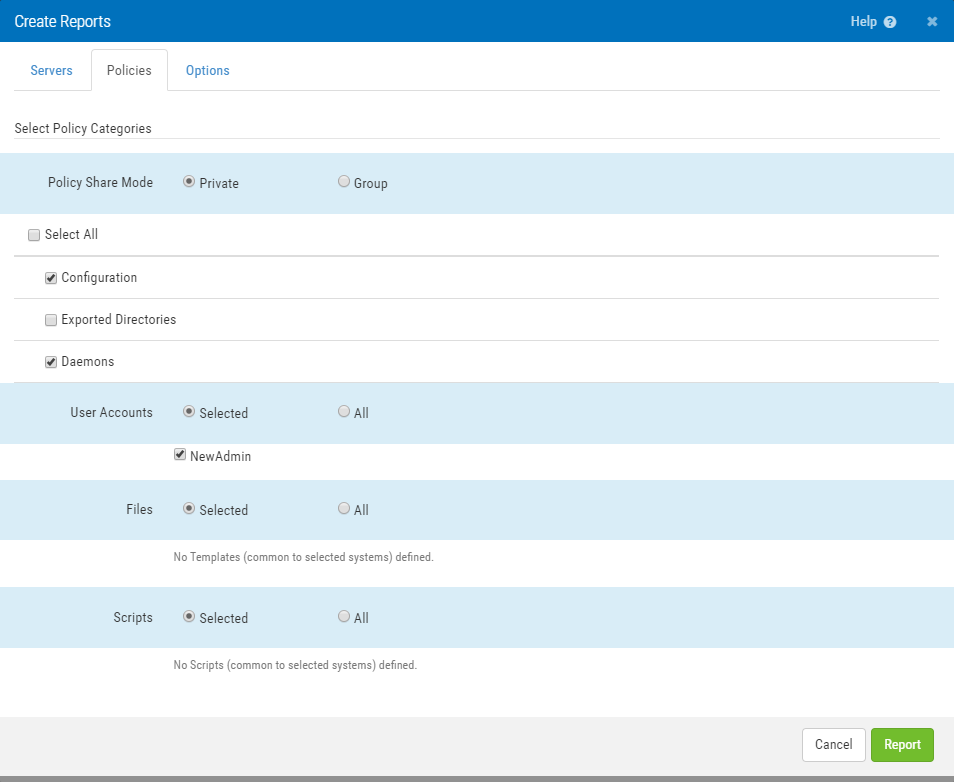Check the Select All checkbox
The image size is (954, 782).
[34, 235]
